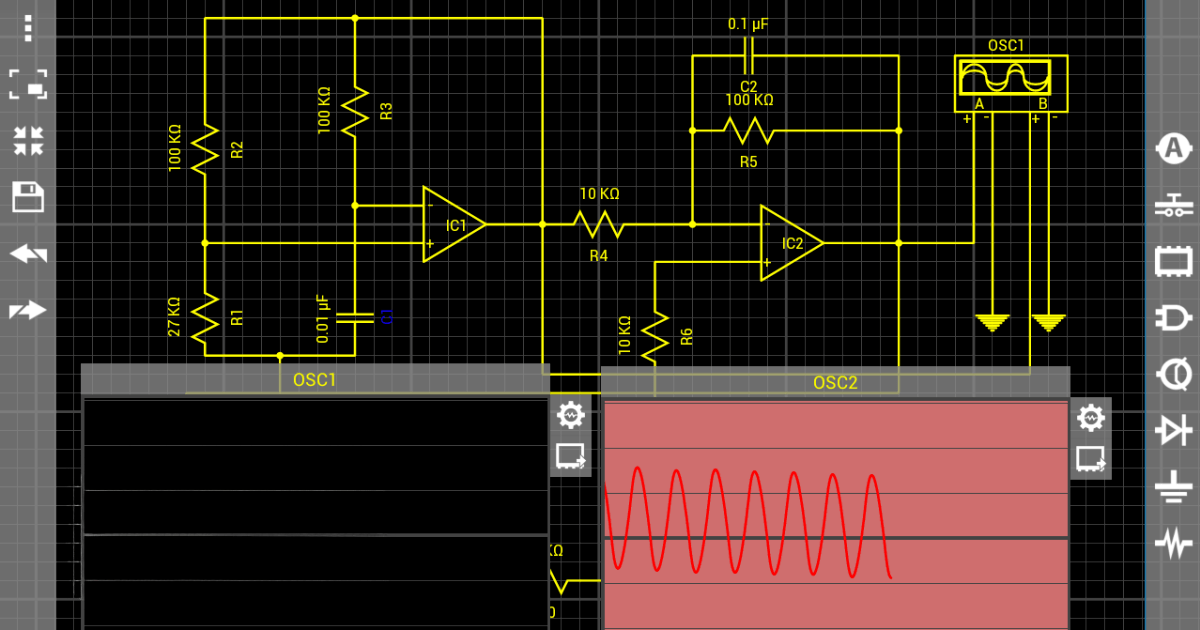Click the OSC2 panel export icon
Screen dimensions: 1200x630
[x=1090, y=459]
